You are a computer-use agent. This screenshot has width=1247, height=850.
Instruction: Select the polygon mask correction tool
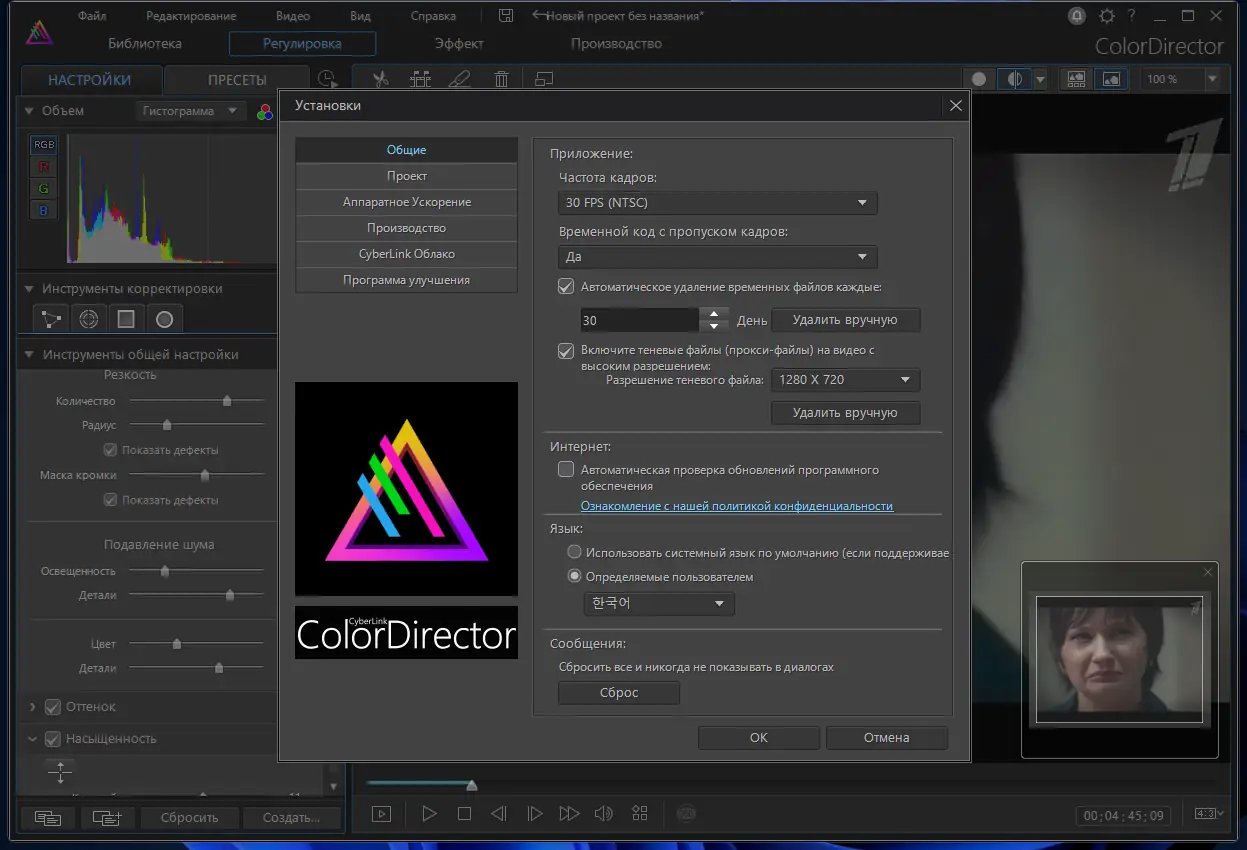(x=50, y=319)
